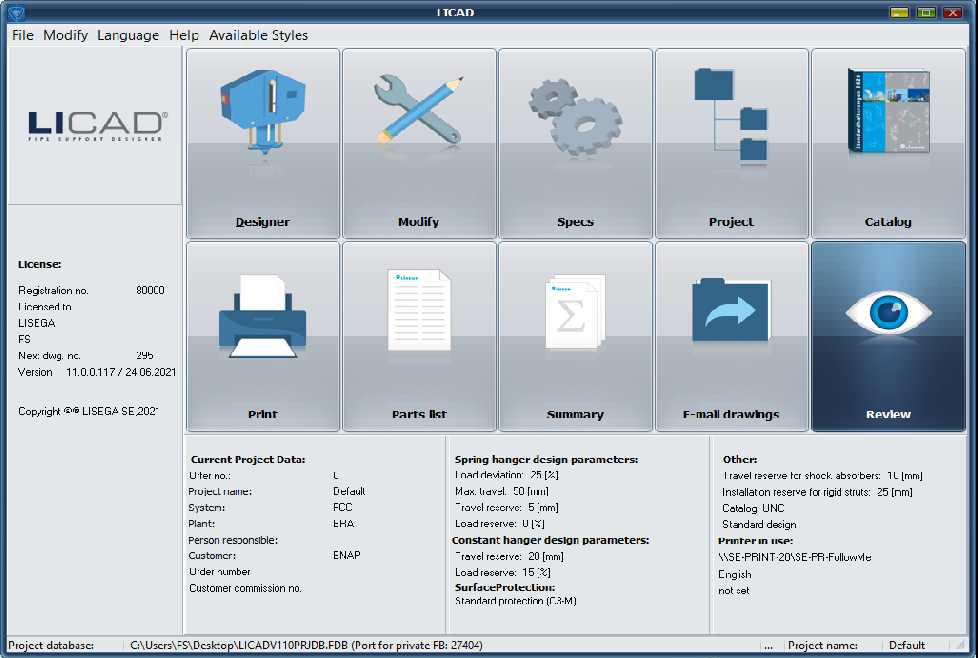Viewport: 978px width, 658px height.
Task: Click 'Customer commission no.' label
Action: (244, 588)
